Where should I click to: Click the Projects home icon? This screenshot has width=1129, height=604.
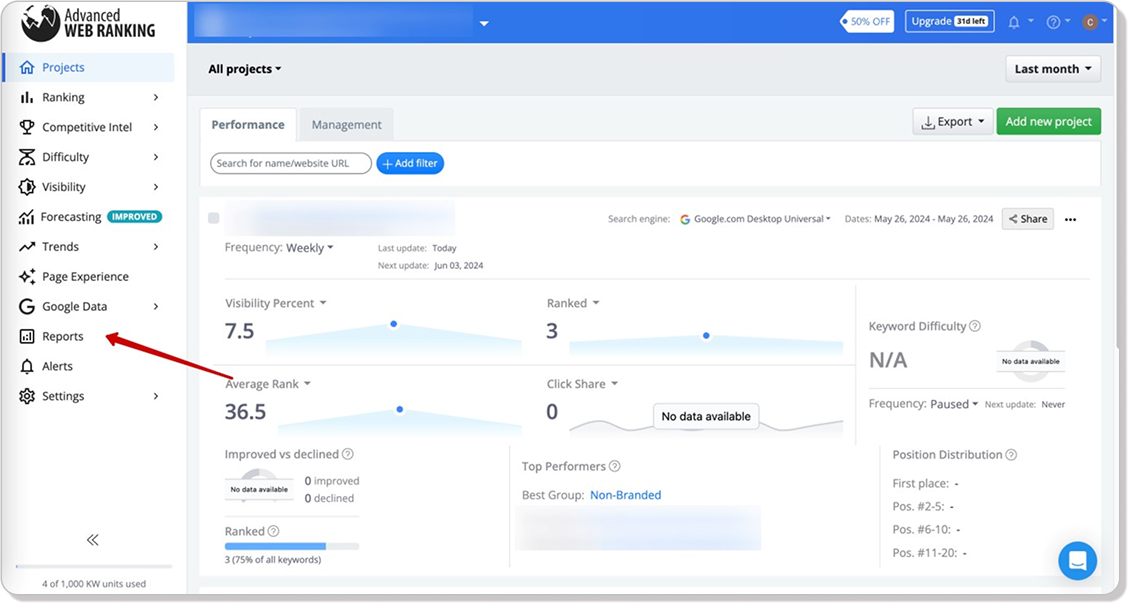(27, 67)
